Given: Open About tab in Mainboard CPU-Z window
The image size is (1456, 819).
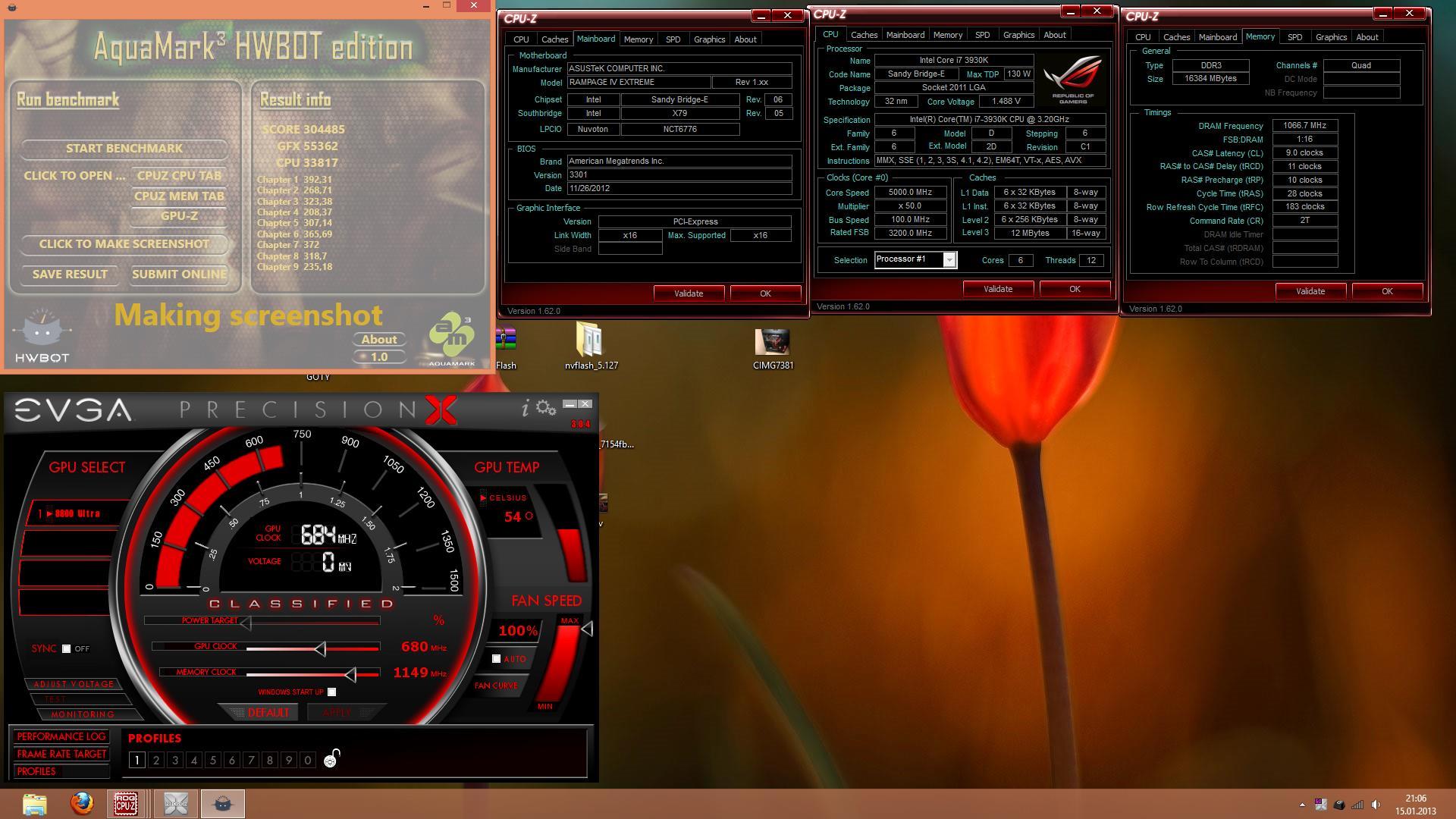Looking at the screenshot, I should 745,39.
